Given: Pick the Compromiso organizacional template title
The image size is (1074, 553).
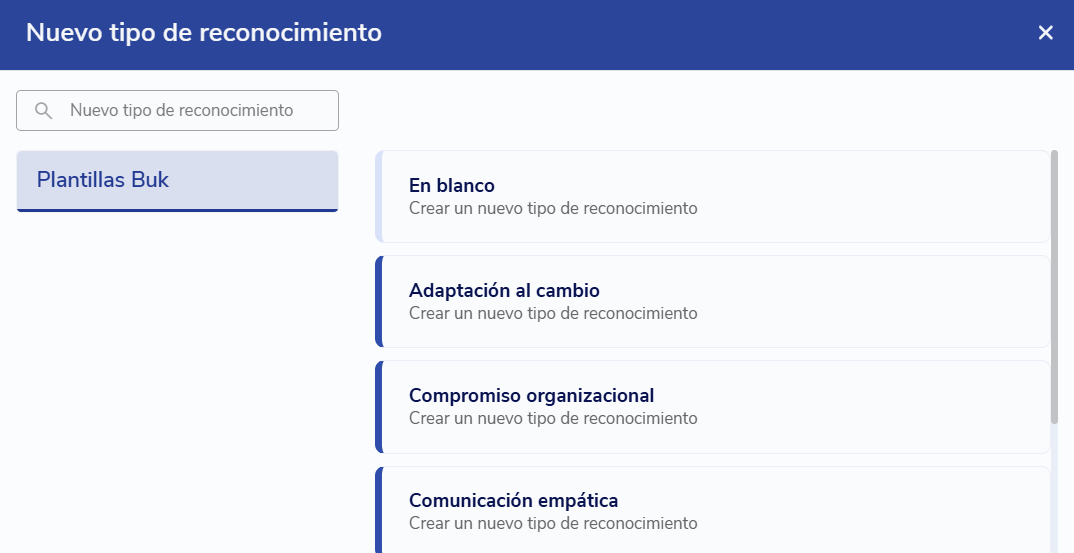Looking at the screenshot, I should coord(531,396).
